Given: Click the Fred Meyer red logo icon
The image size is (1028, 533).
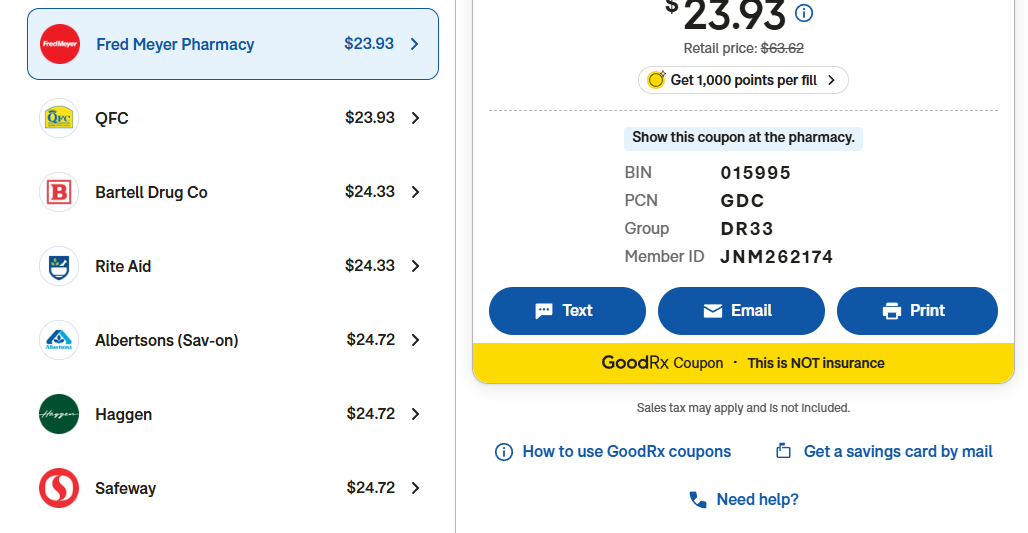Looking at the screenshot, I should pos(60,44).
